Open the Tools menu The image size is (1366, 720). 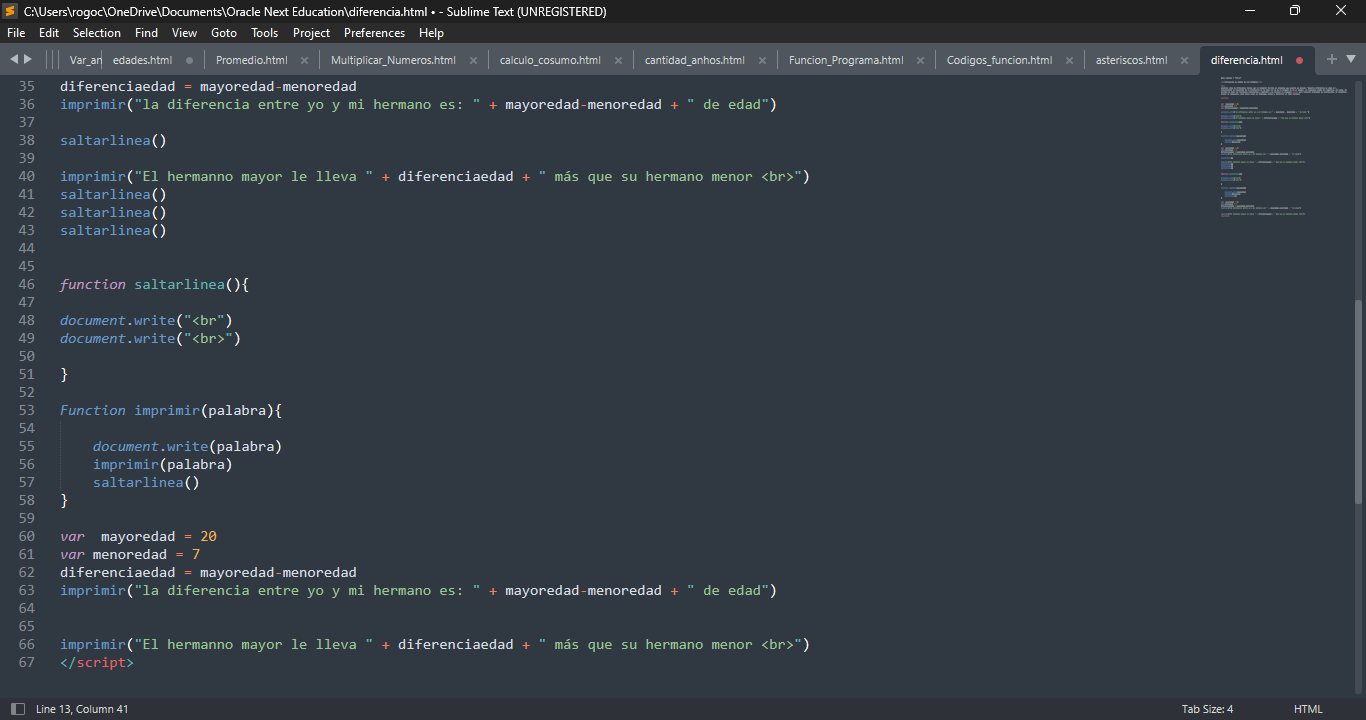click(264, 33)
